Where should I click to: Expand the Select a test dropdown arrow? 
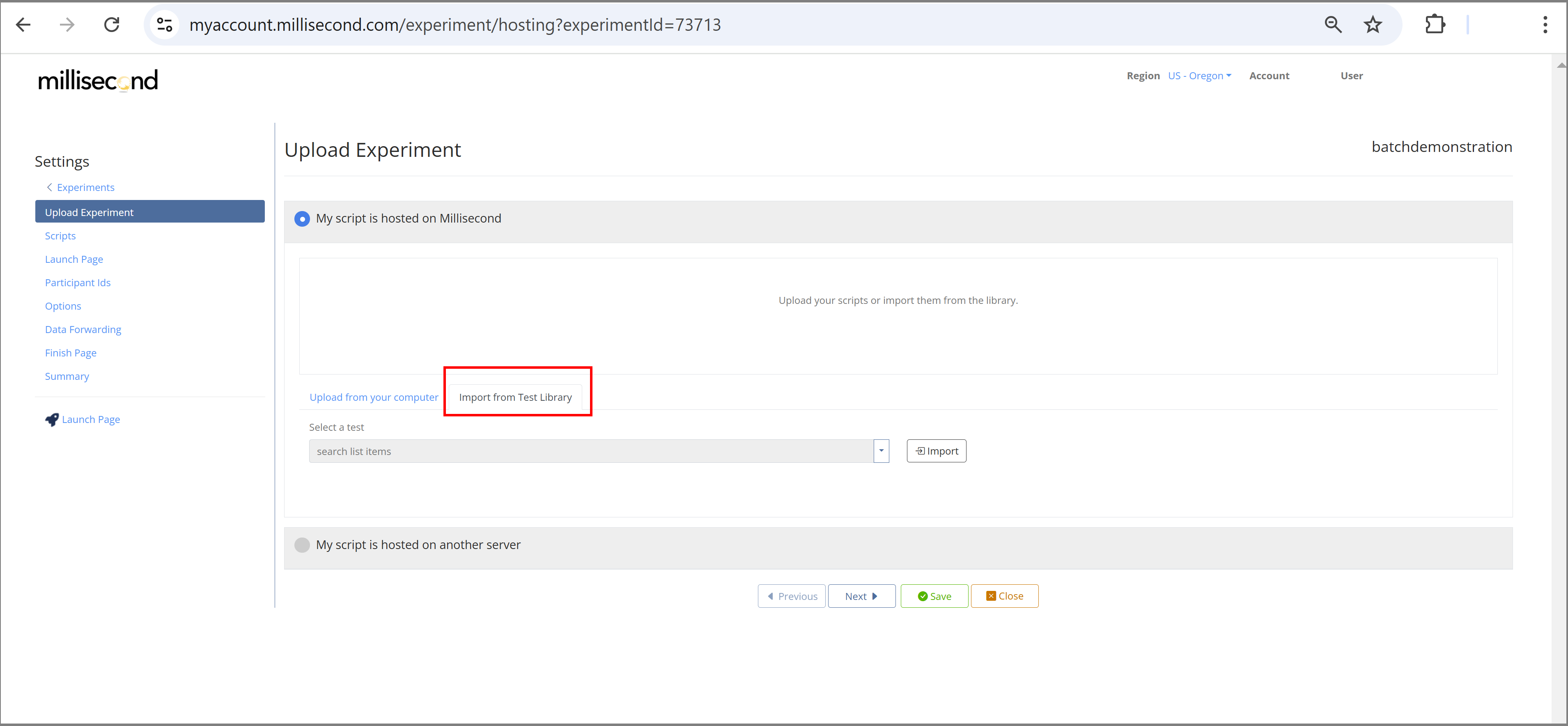[x=881, y=452]
